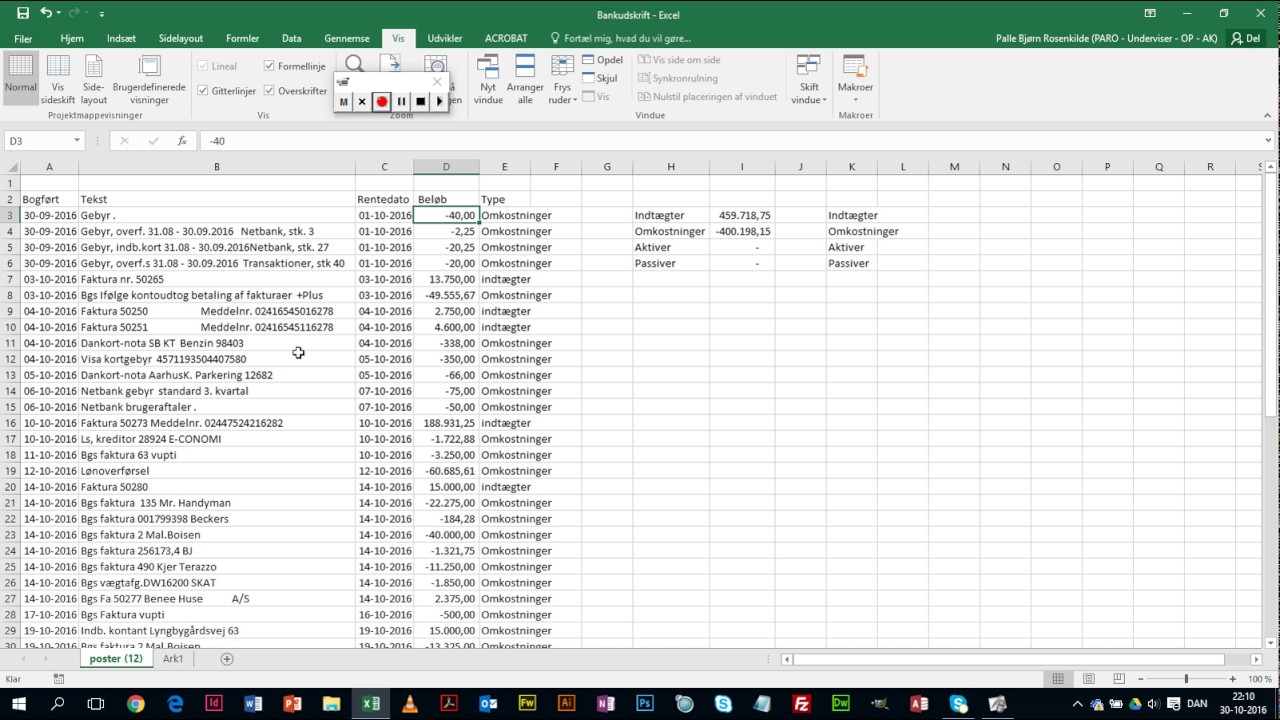Open the Skift vindue dropdown
The width and height of the screenshot is (1280, 720).
pos(809,80)
